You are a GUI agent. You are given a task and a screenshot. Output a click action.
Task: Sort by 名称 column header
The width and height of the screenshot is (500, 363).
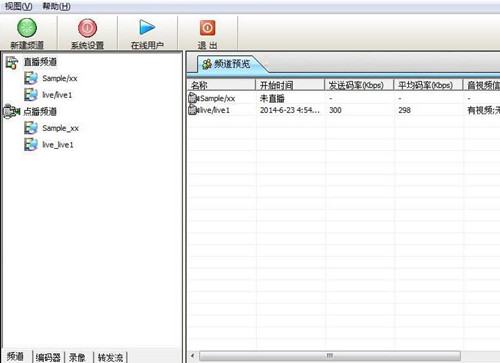point(221,85)
